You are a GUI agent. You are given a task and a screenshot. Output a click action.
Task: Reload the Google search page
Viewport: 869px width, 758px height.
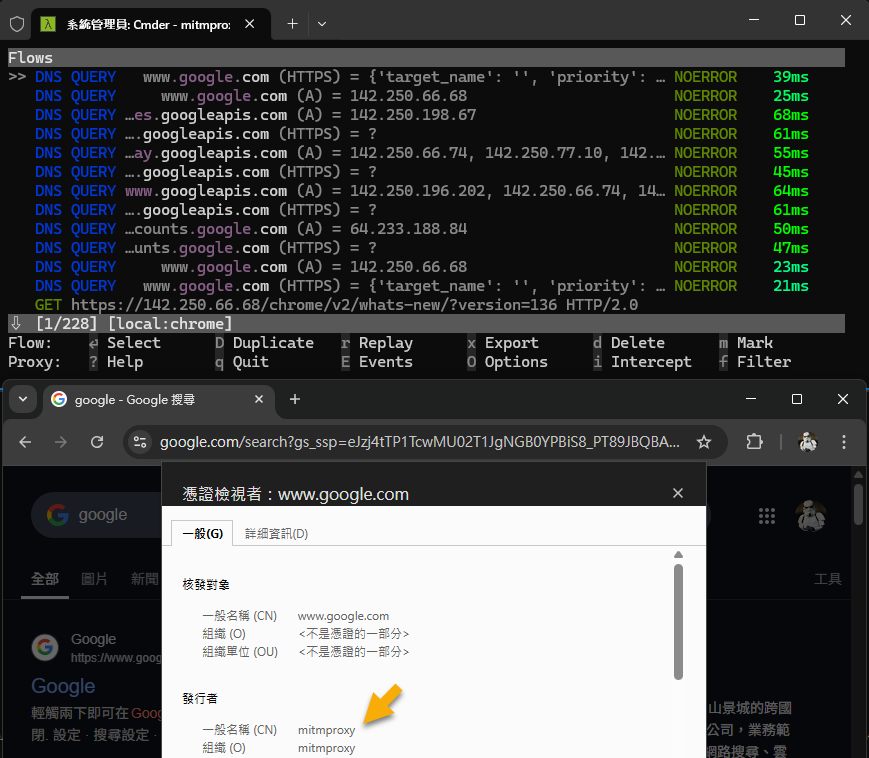[97, 442]
